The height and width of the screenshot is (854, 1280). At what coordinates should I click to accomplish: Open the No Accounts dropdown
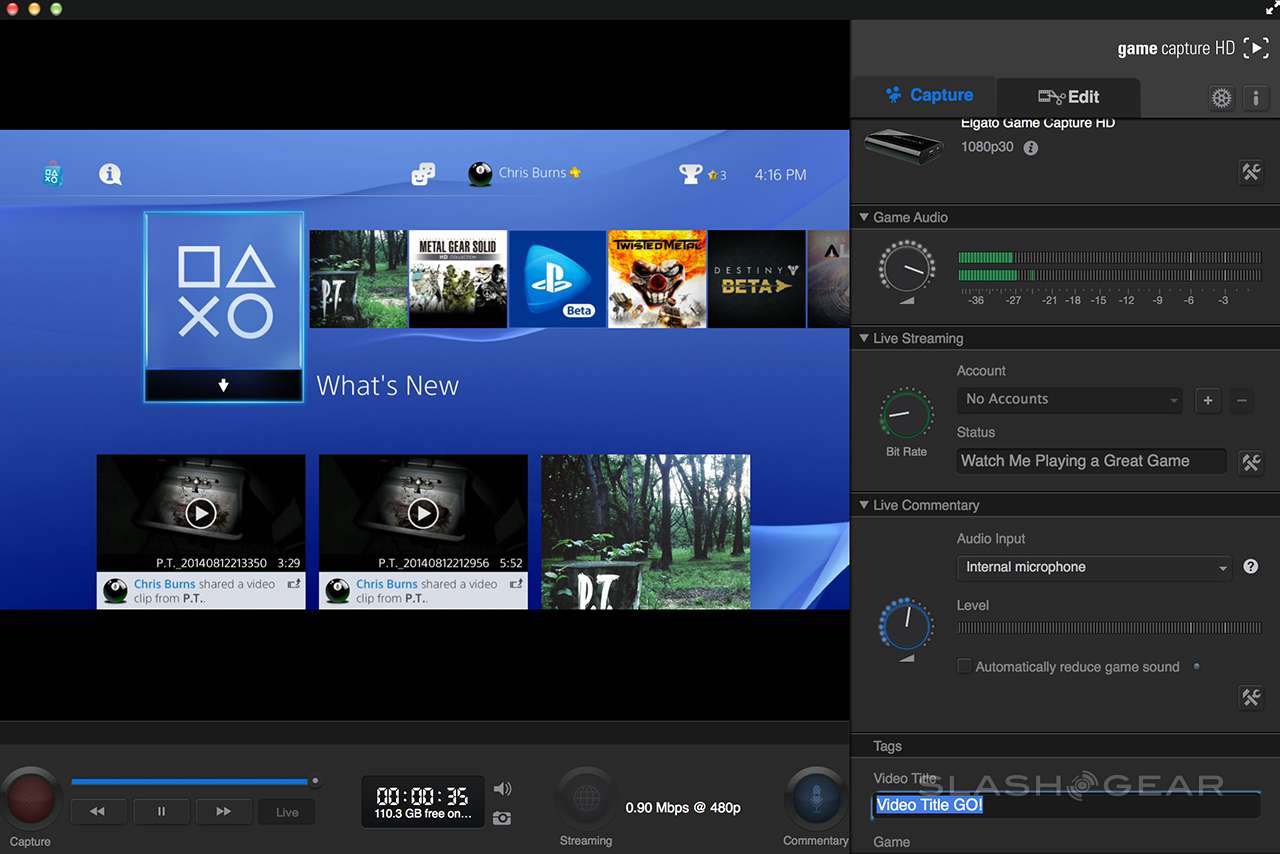click(1069, 399)
